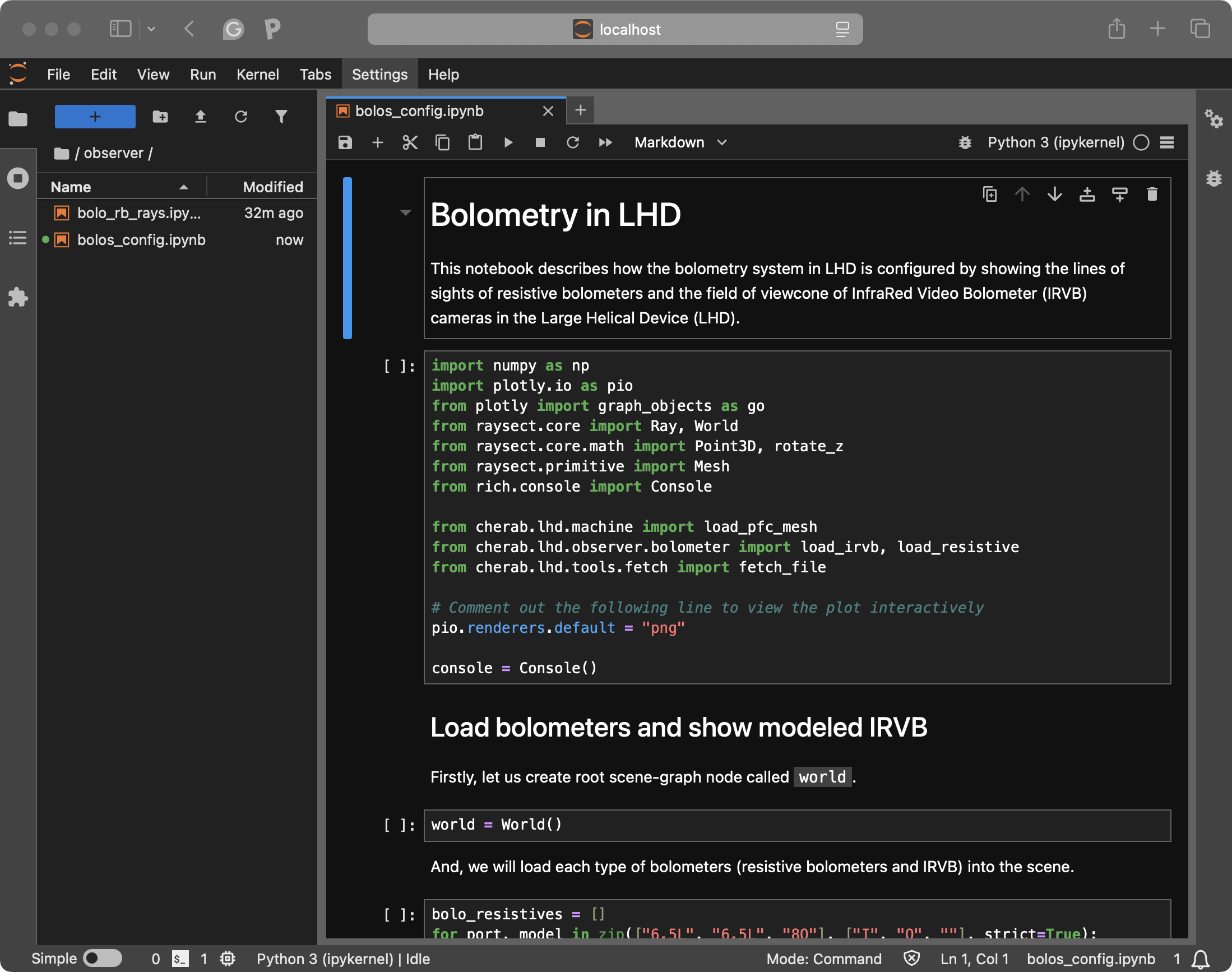1232x972 pixels.
Task: Sort files by Name column
Action: coord(121,187)
